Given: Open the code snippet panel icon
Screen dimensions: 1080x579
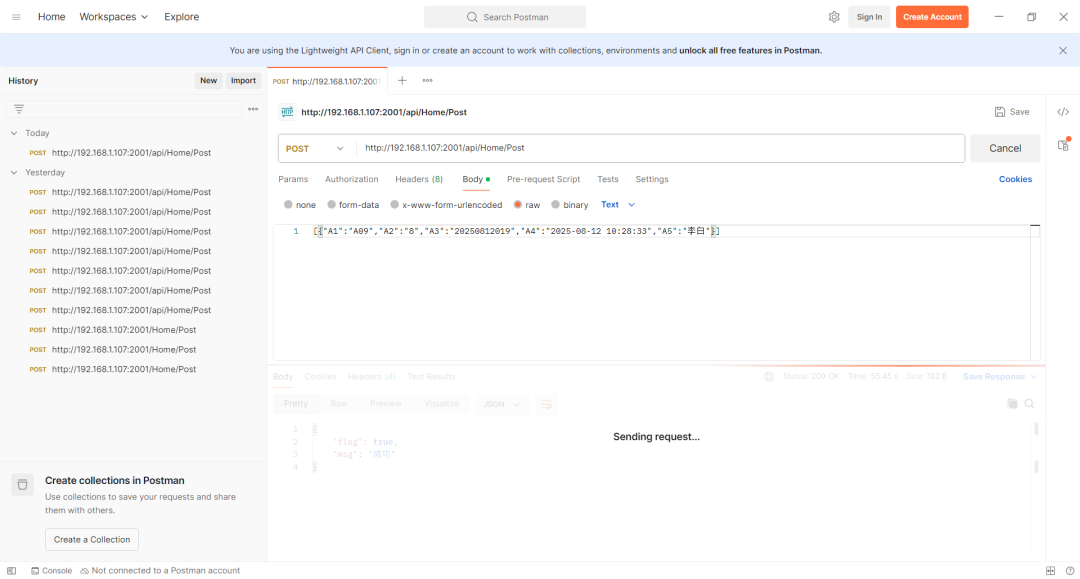Looking at the screenshot, I should coord(1063,112).
